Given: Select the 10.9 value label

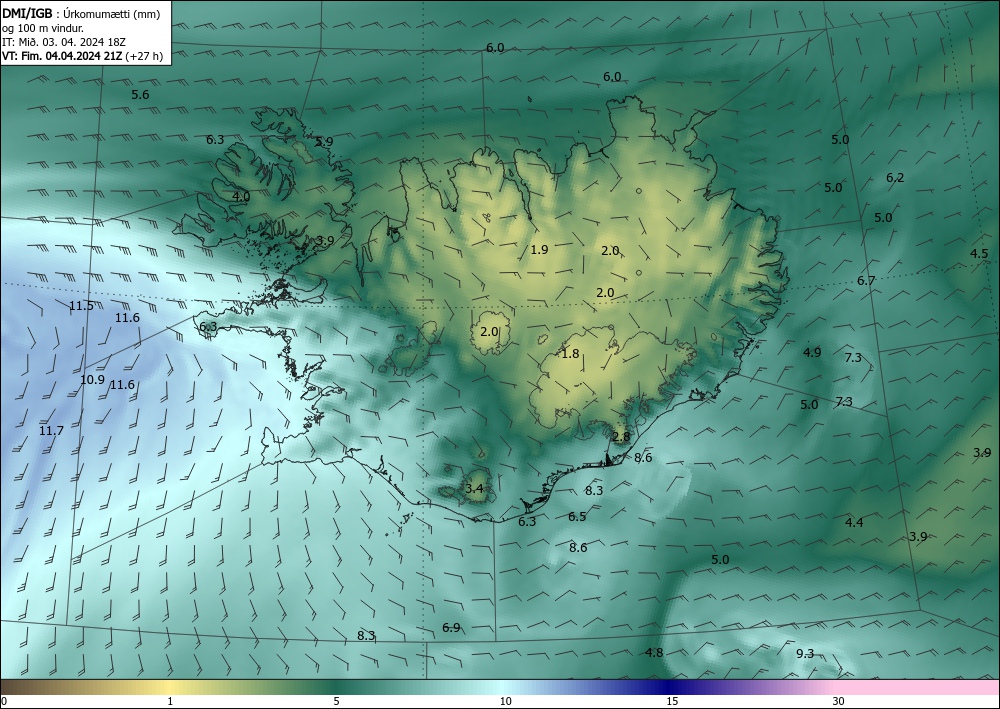Looking at the screenshot, I should click(92, 379).
